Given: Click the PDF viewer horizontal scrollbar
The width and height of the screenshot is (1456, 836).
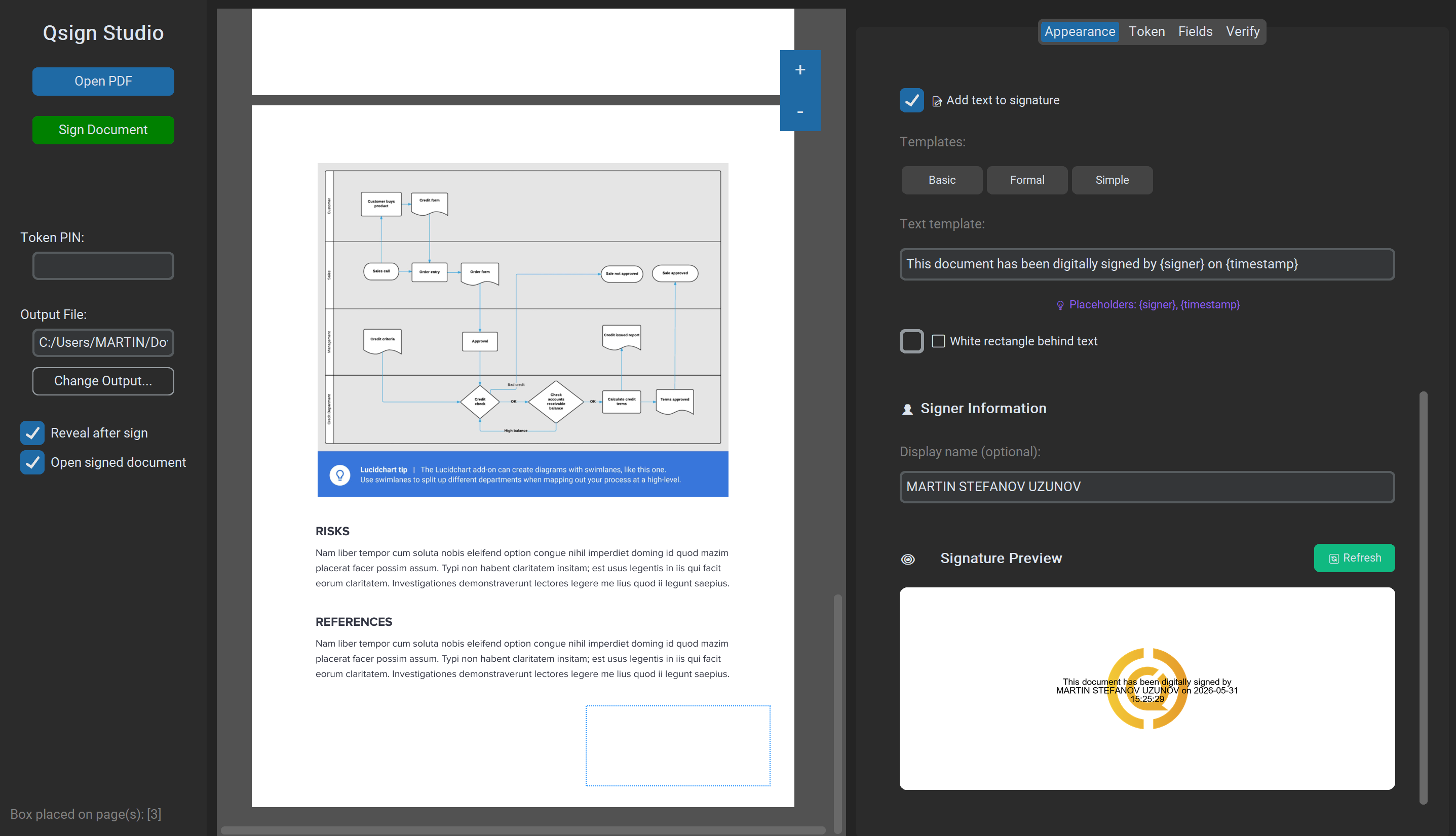Looking at the screenshot, I should (x=523, y=830).
